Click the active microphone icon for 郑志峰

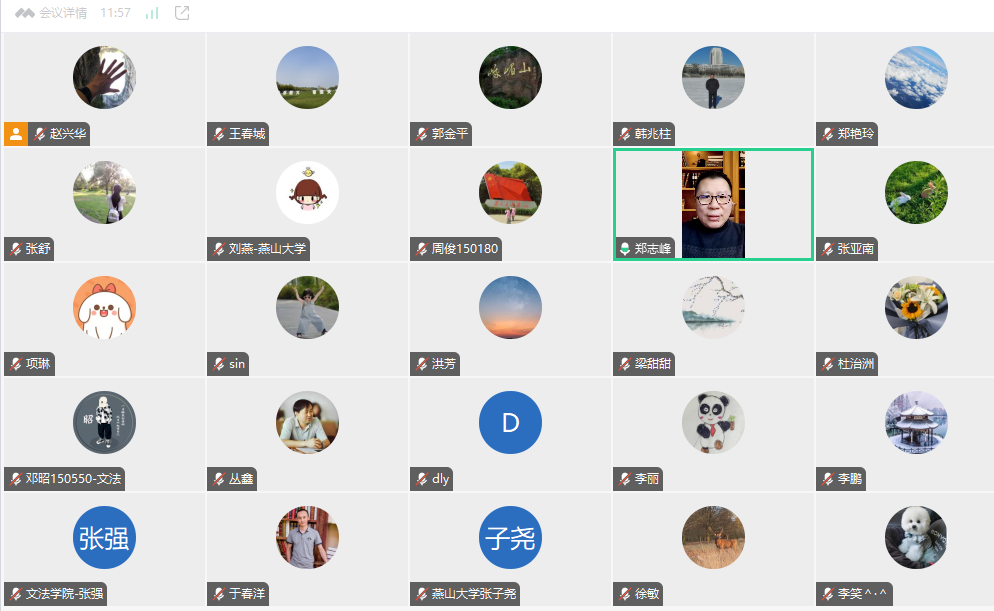click(624, 249)
